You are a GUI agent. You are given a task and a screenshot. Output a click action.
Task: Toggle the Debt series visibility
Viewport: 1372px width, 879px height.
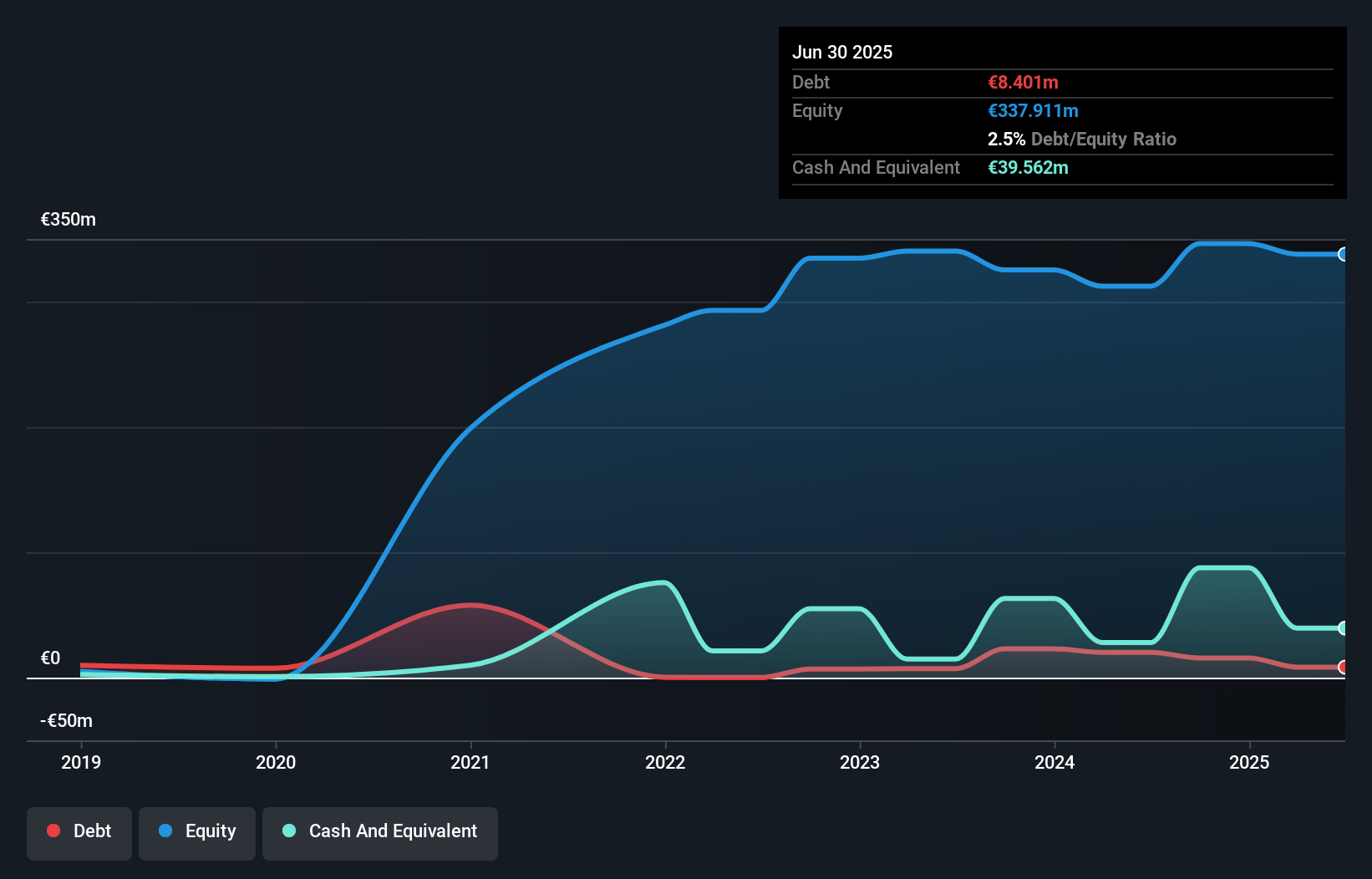point(79,833)
